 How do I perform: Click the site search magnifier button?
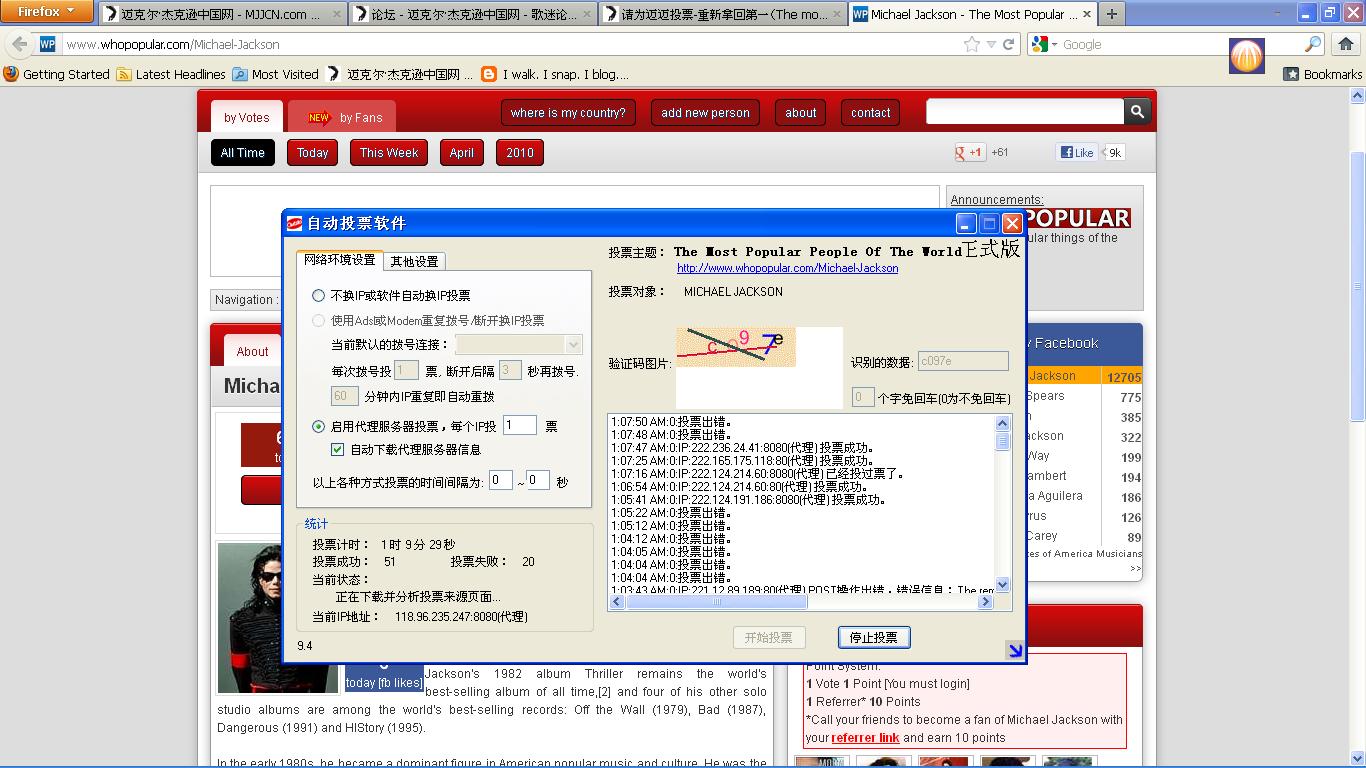click(1137, 112)
